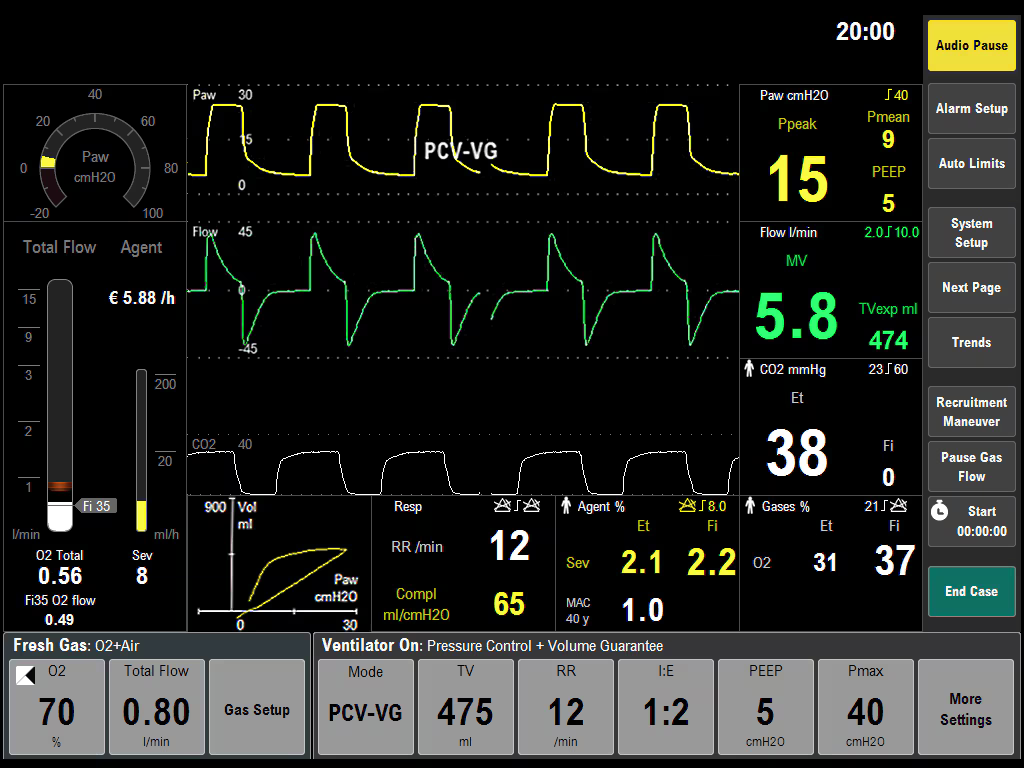Toggle Pause Gas Flow
This screenshot has height=768, width=1024.
971,467
